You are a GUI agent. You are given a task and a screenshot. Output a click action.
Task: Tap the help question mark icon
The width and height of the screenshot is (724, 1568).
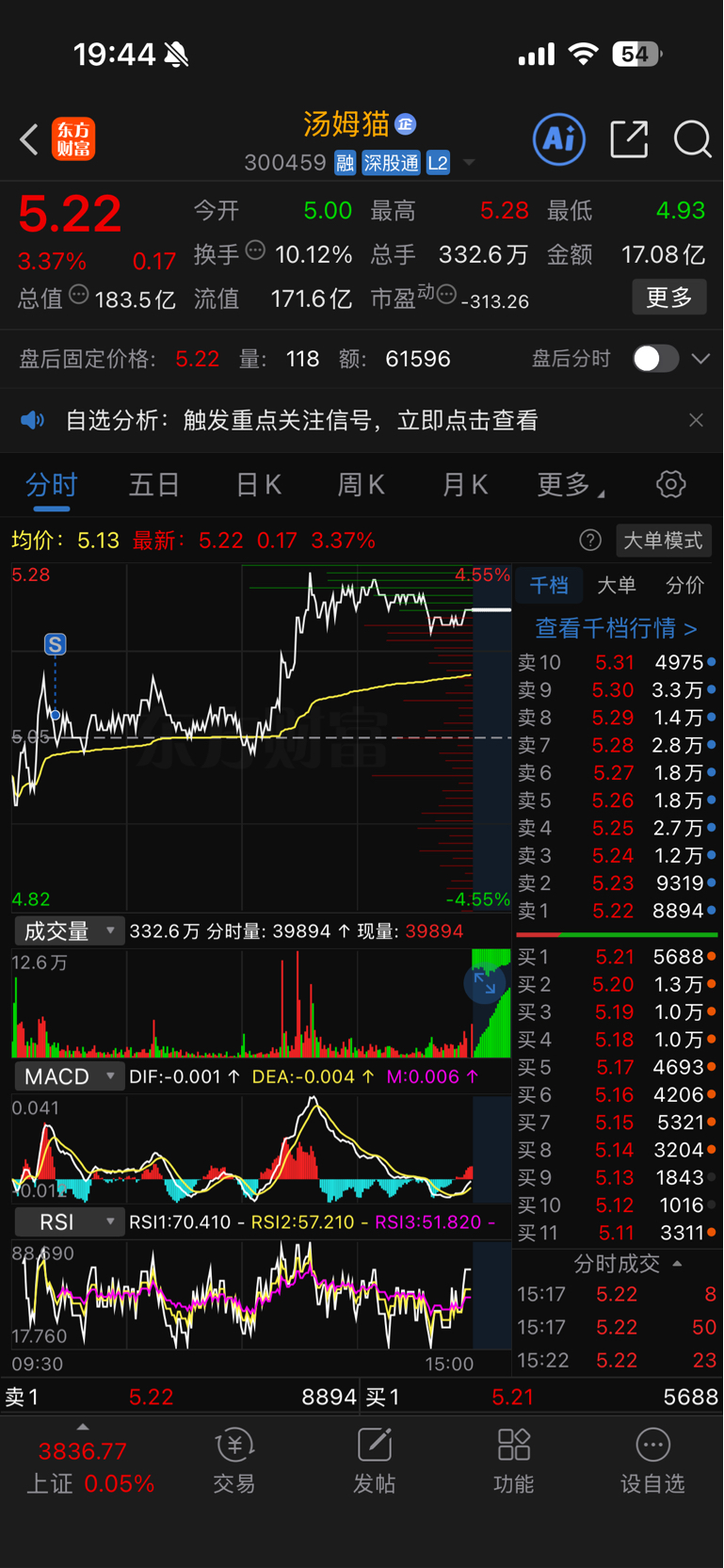click(590, 541)
